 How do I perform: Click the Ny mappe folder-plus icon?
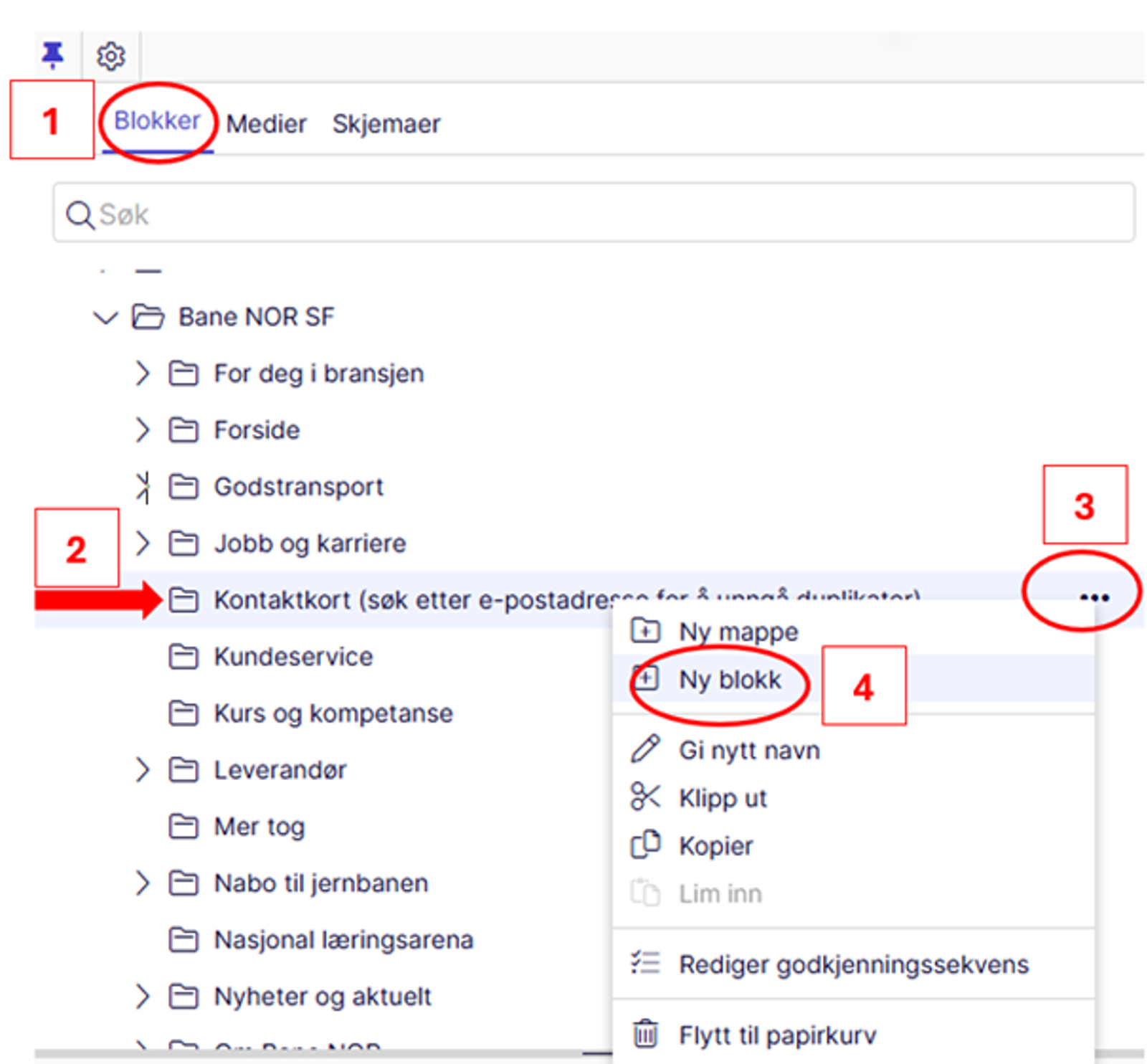[645, 631]
